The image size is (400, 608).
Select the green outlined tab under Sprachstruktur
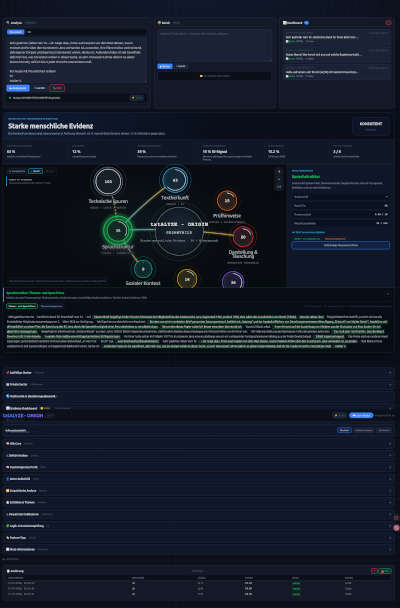pyautogui.click(x=22, y=306)
